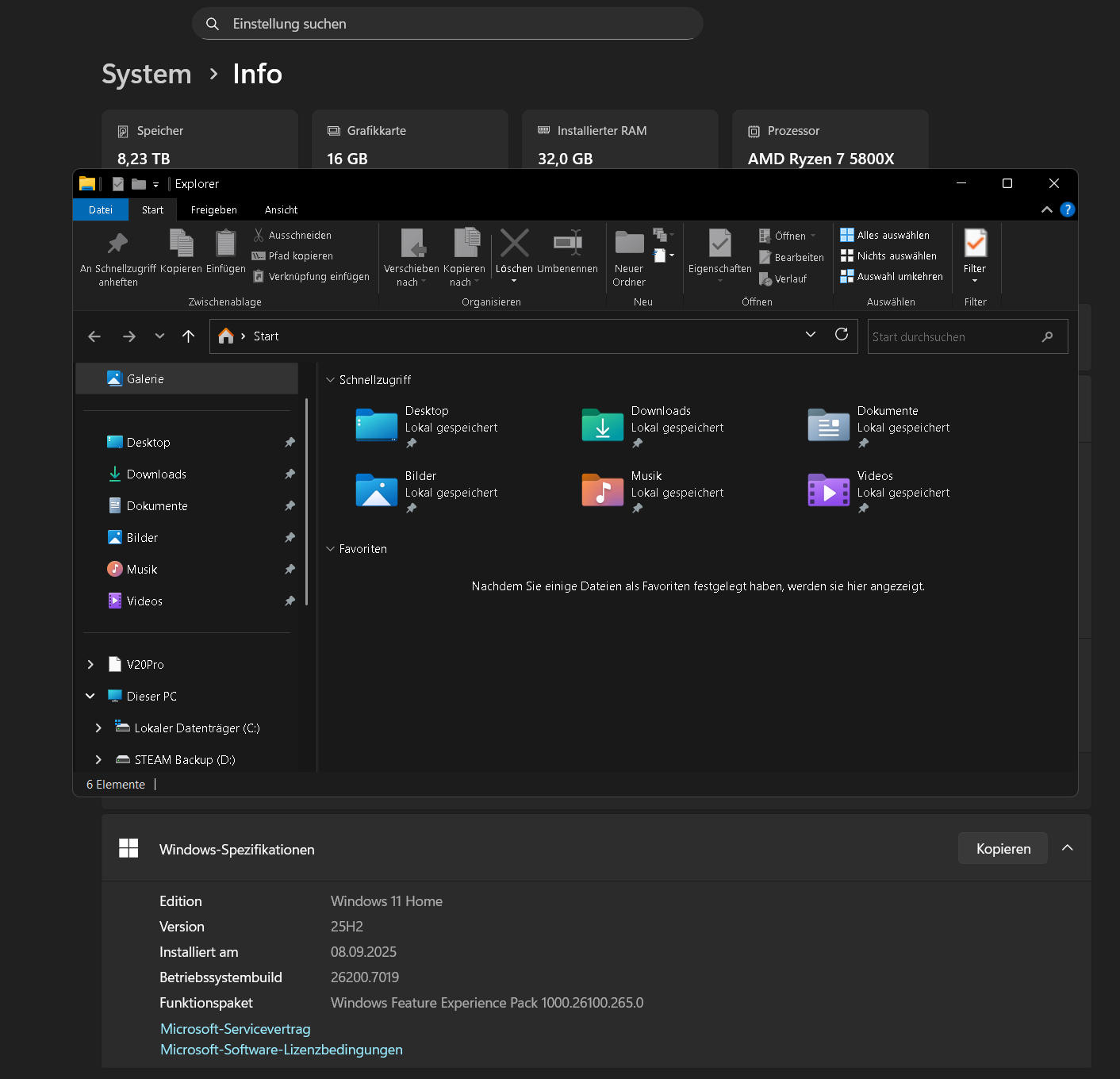
Task: Click the Start durchsuchen search box
Action: pos(968,336)
